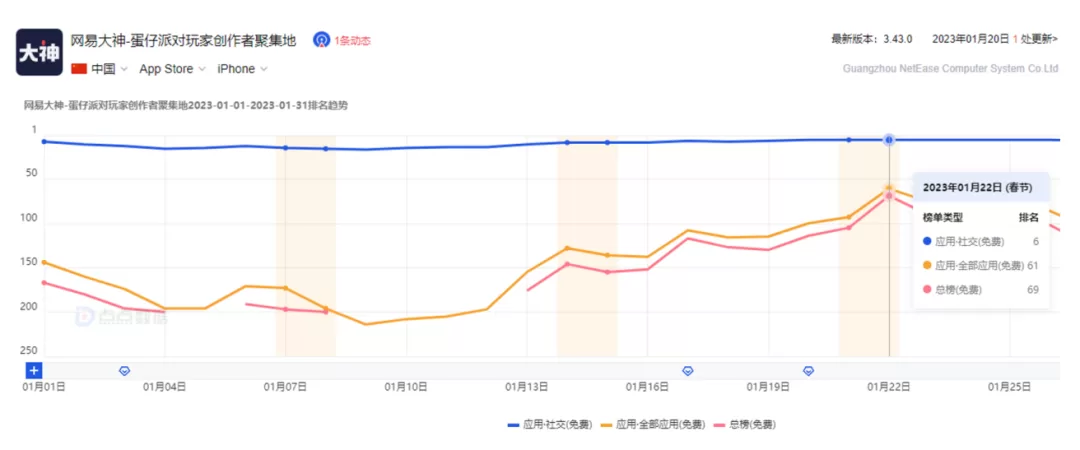Click the China flag icon

[79, 69]
